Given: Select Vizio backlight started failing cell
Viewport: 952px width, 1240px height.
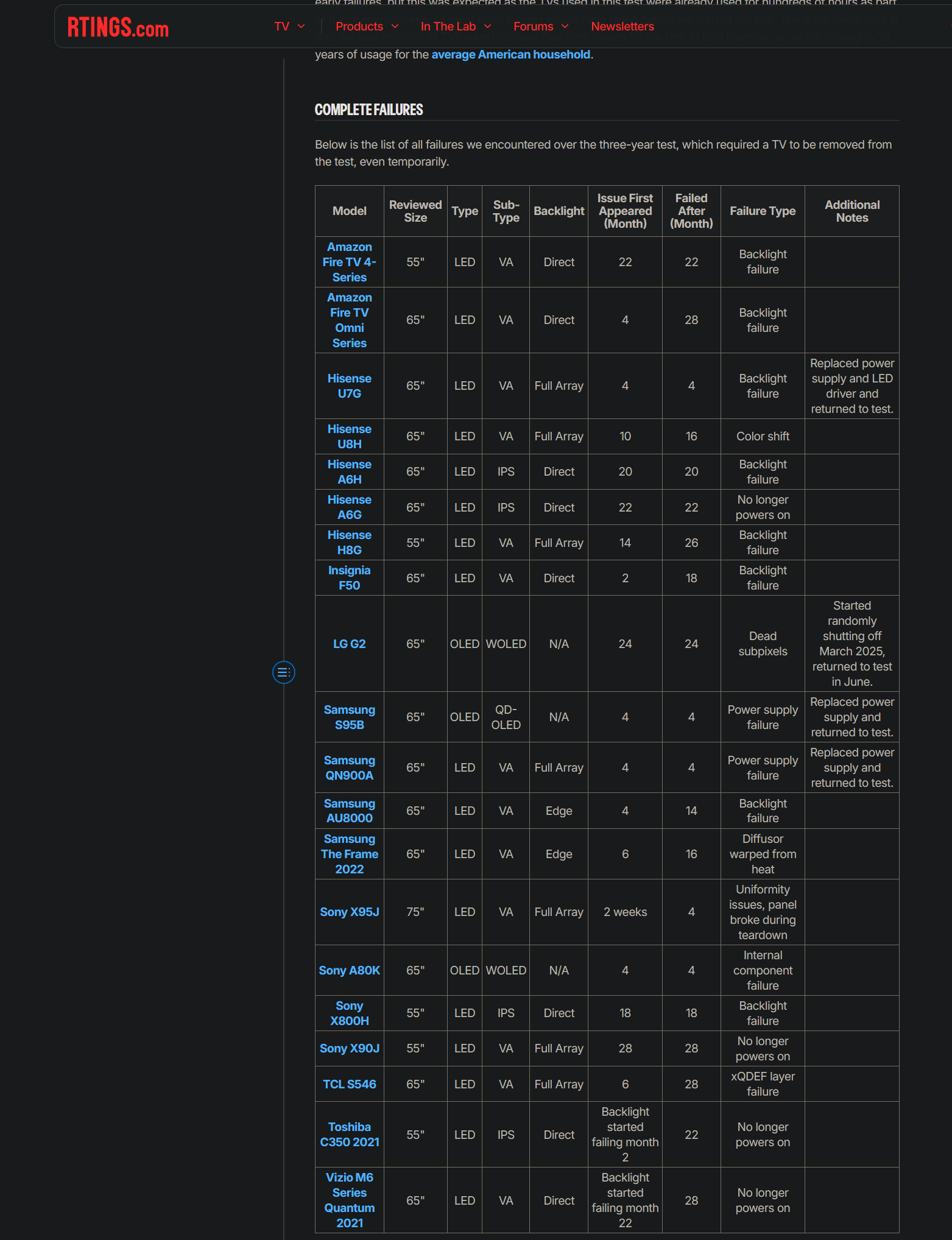Looking at the screenshot, I should click(626, 1200).
